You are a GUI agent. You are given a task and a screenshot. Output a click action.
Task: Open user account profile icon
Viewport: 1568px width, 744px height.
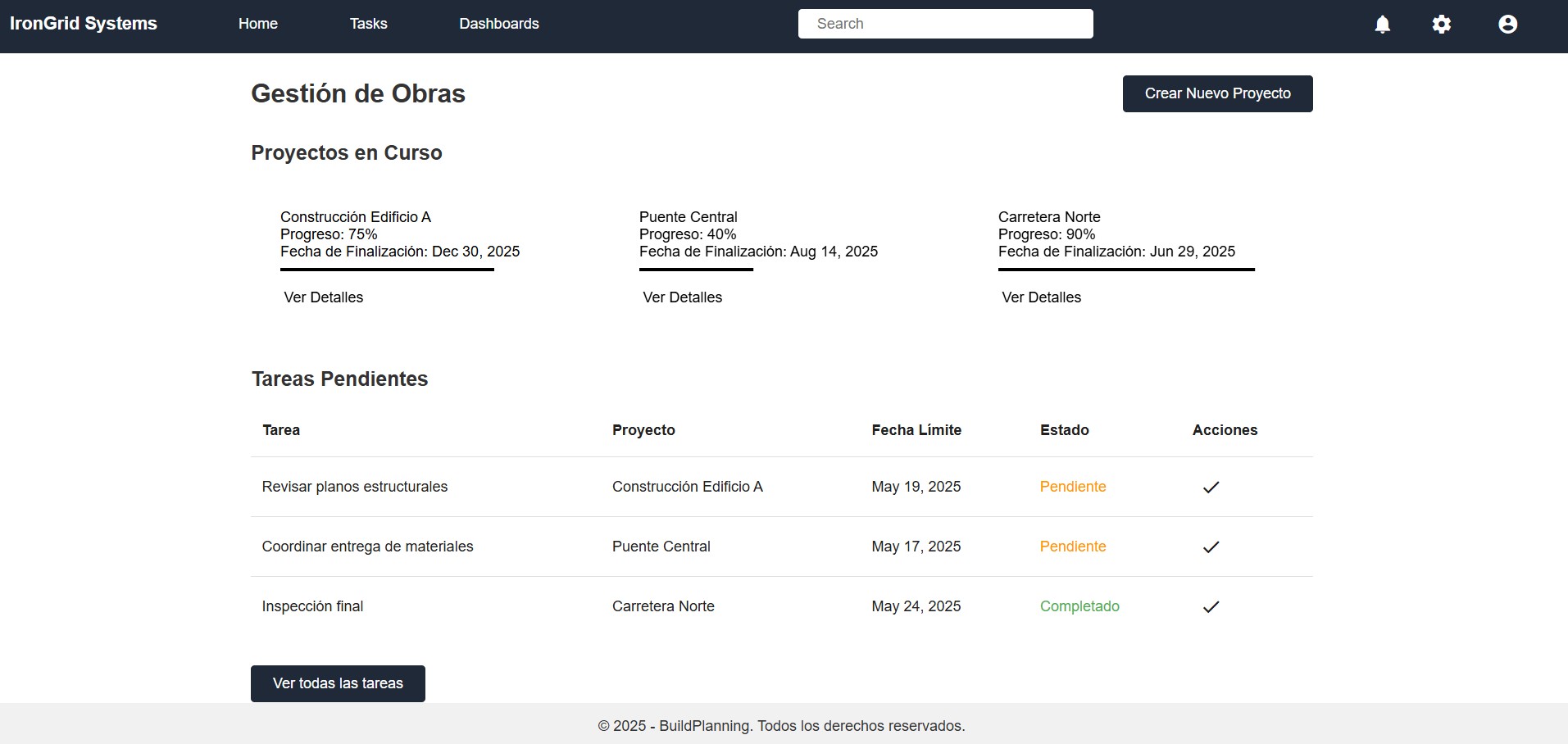pos(1508,25)
